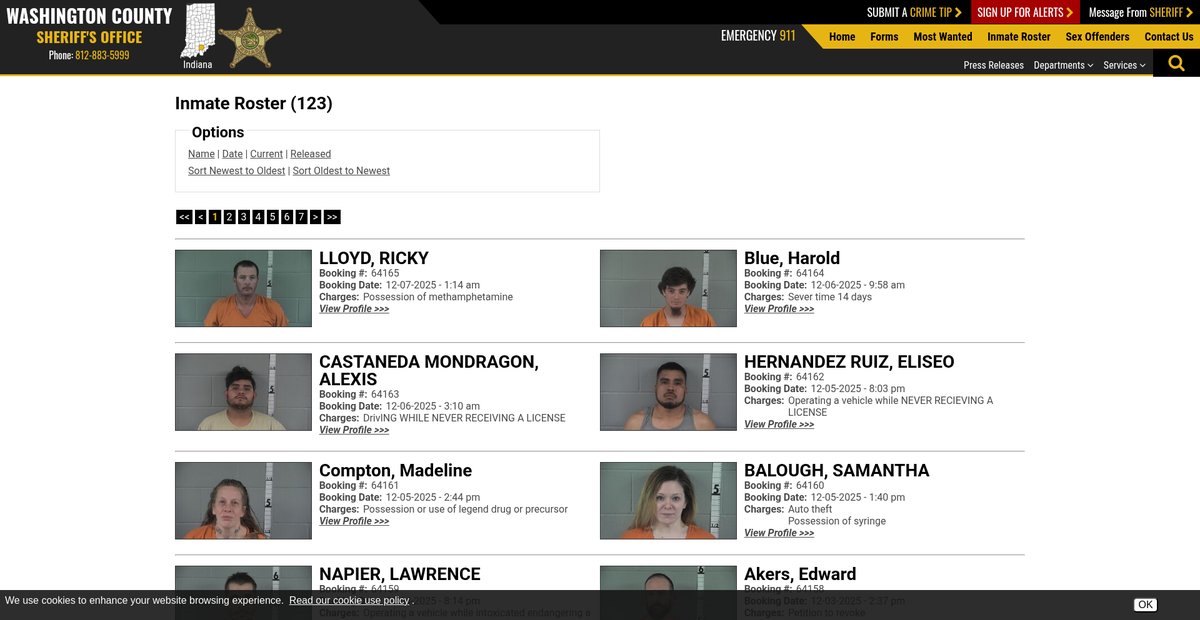Click the BALOUGH, SAMANTHA name heading
Image resolution: width=1200 pixels, height=620 pixels.
point(837,471)
